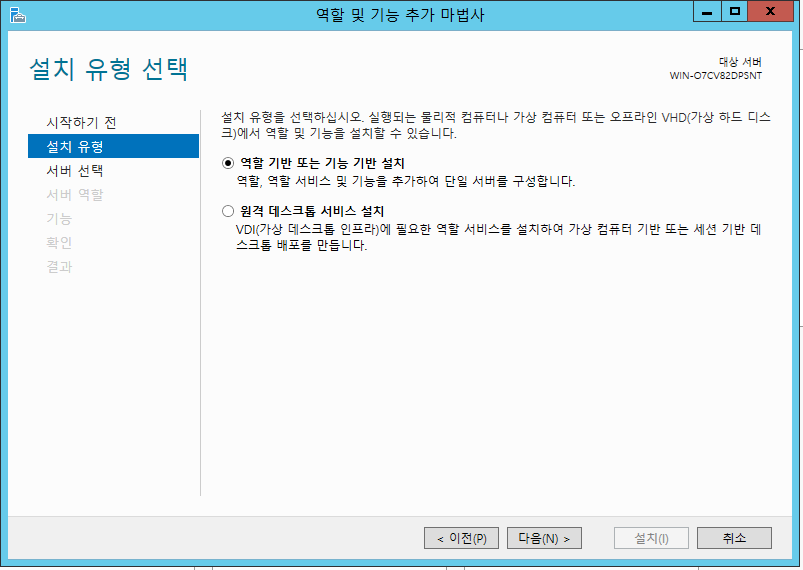The height and width of the screenshot is (570, 803).
Task: Click the disabled 결과 step in sidebar
Action: [59, 267]
